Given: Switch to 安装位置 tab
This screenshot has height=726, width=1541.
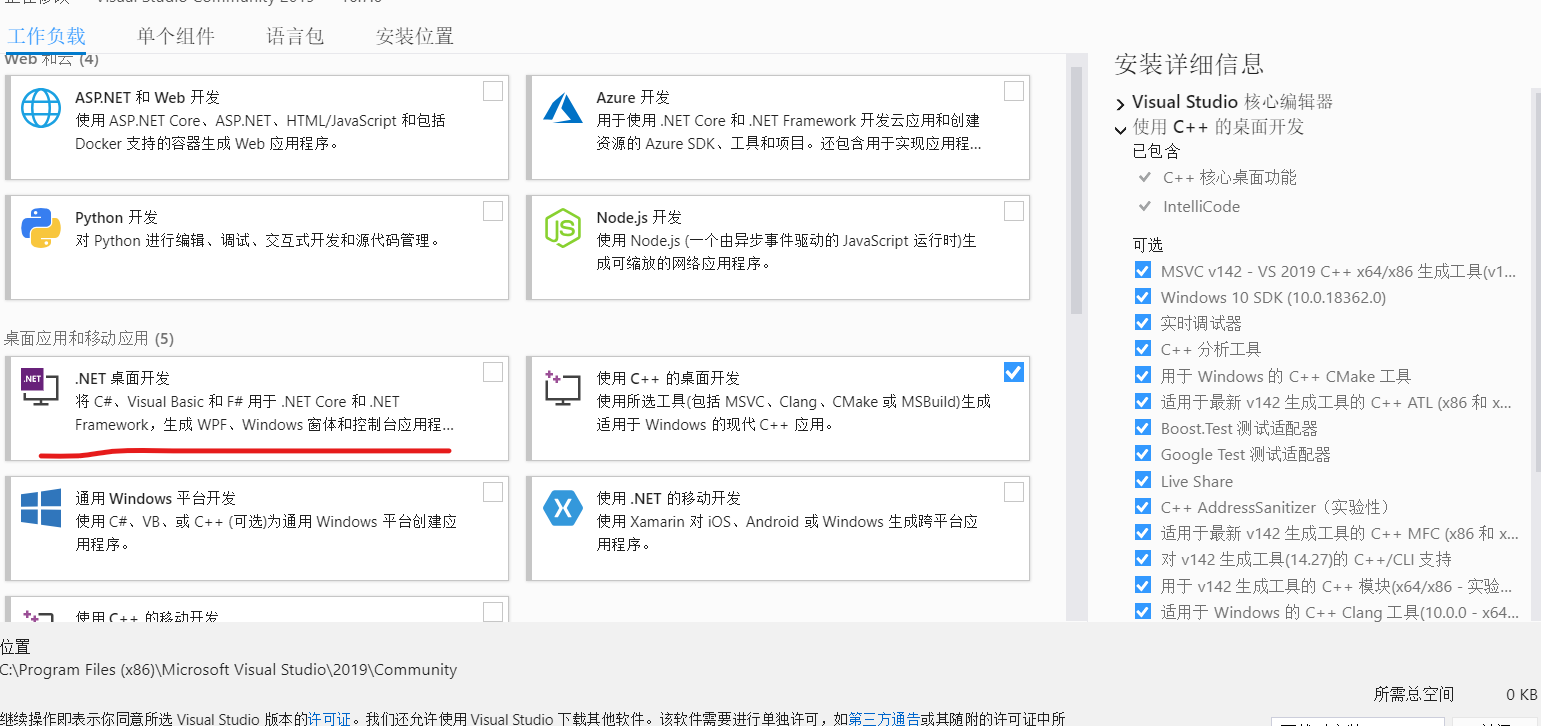Looking at the screenshot, I should tap(415, 36).
